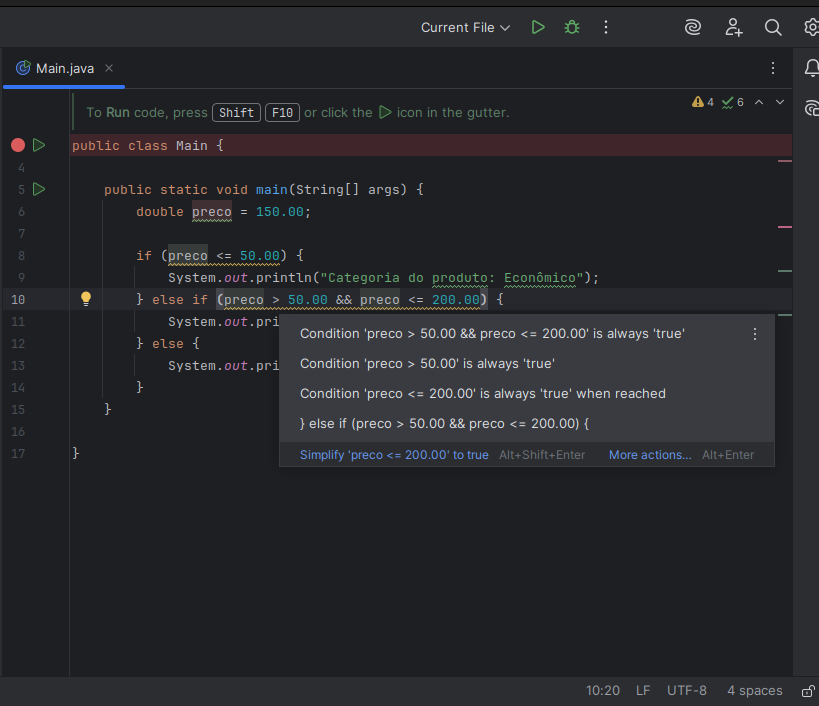Apply Simplify 'preco <= 200.00' to true
819x706 pixels.
point(394,455)
